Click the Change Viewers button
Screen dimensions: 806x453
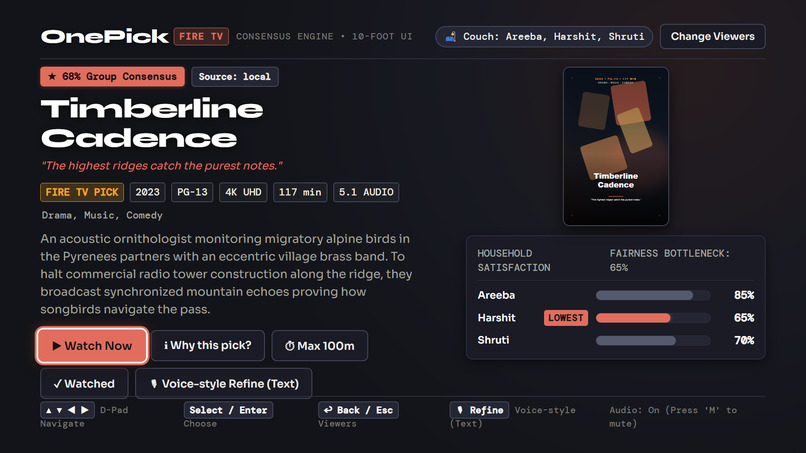coord(712,37)
